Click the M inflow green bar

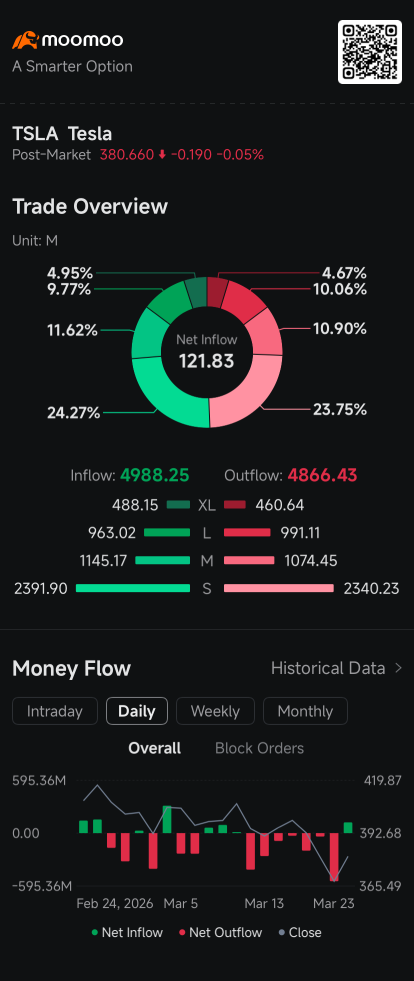point(163,561)
